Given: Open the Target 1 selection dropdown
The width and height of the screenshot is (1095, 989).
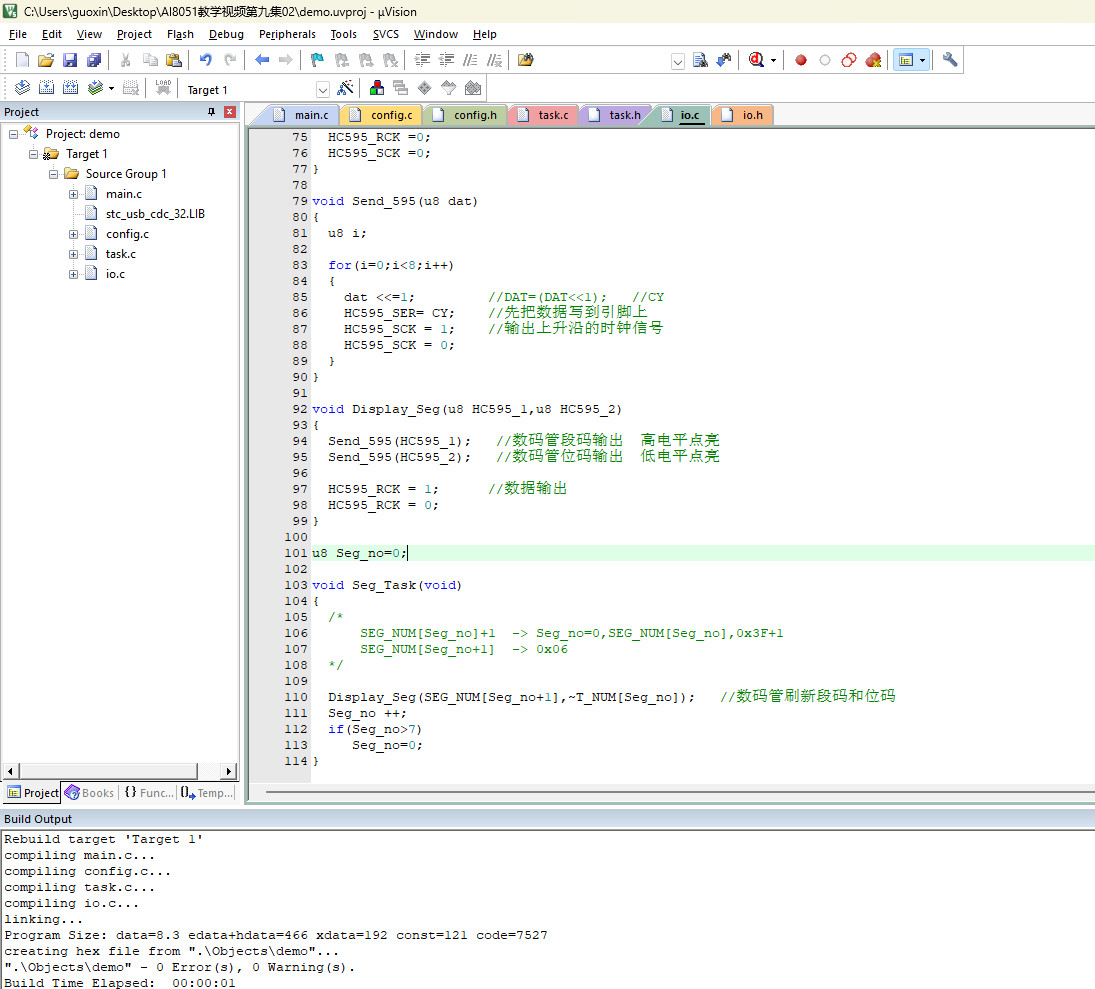Looking at the screenshot, I should click(323, 89).
